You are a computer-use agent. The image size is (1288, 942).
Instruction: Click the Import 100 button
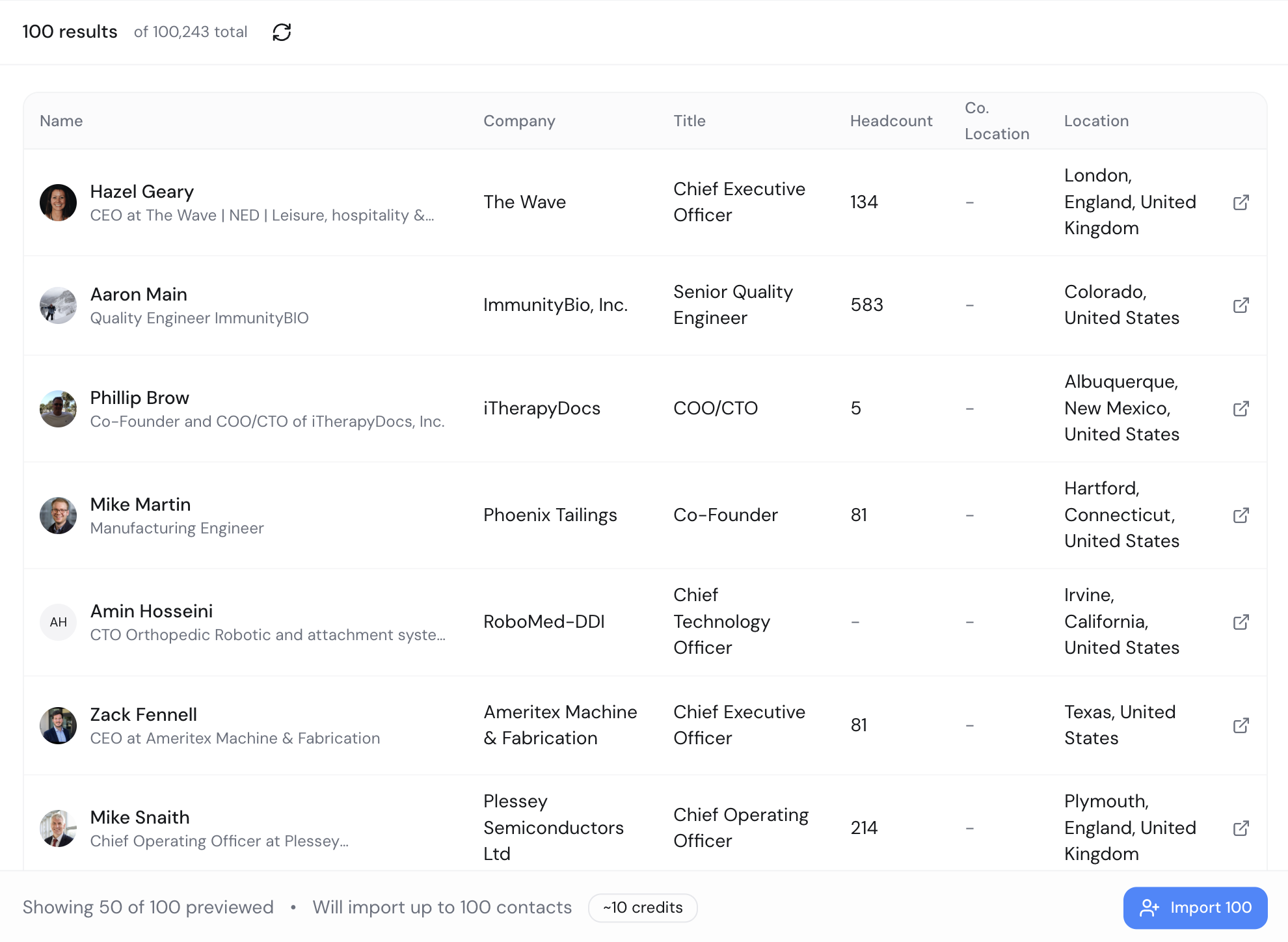tap(1195, 908)
